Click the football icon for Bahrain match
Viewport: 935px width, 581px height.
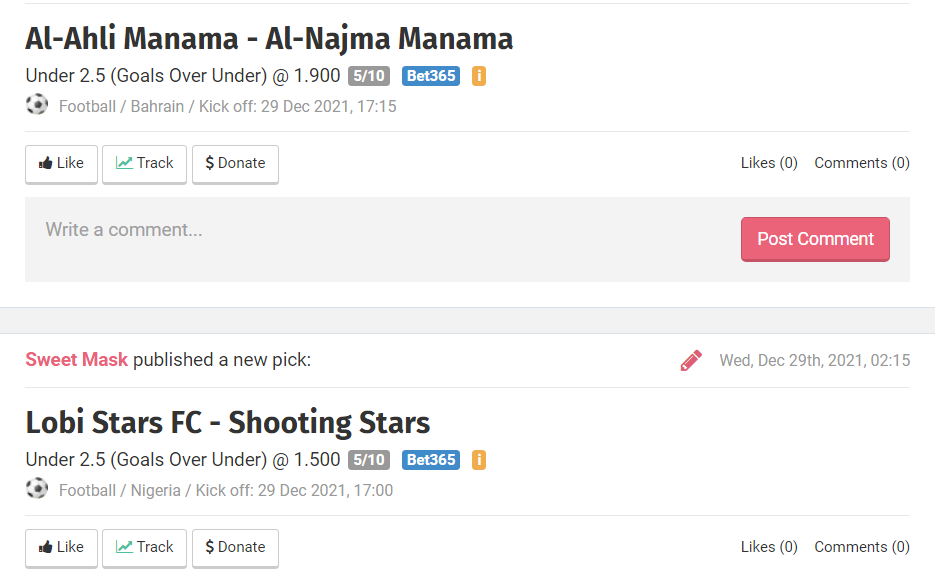click(x=37, y=105)
